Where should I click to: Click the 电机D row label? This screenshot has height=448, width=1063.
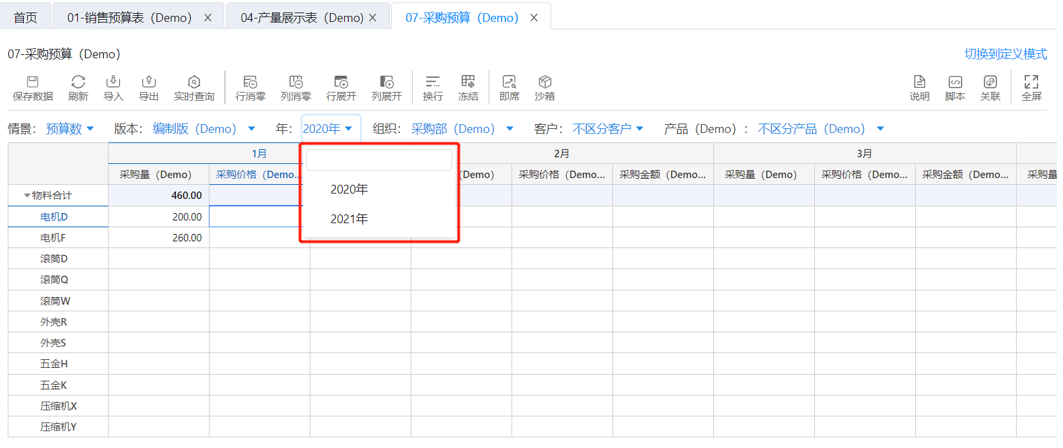pos(54,217)
